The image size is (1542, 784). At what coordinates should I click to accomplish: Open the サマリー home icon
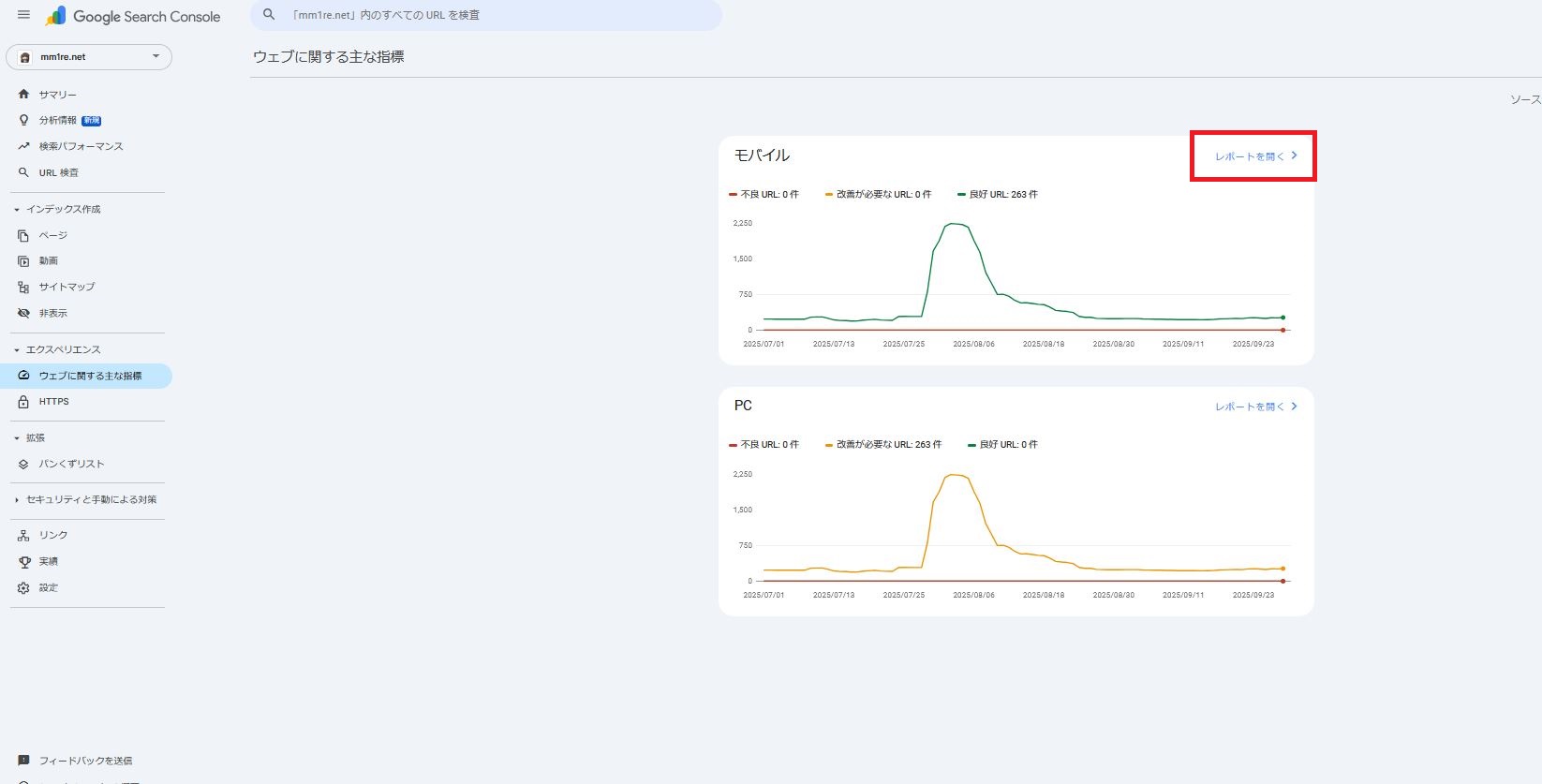(23, 95)
